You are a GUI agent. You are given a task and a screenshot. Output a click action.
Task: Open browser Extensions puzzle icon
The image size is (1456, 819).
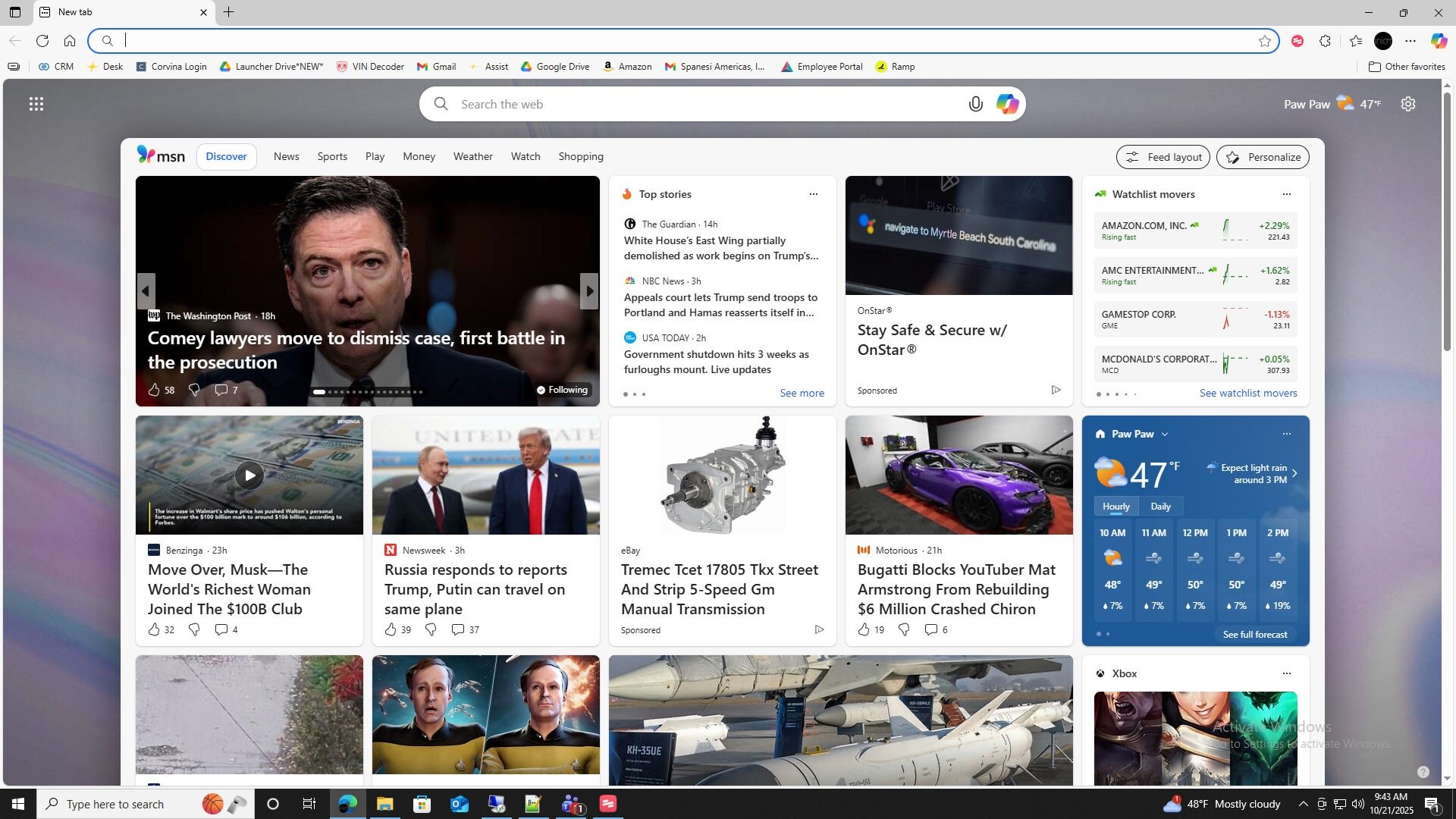point(1325,41)
